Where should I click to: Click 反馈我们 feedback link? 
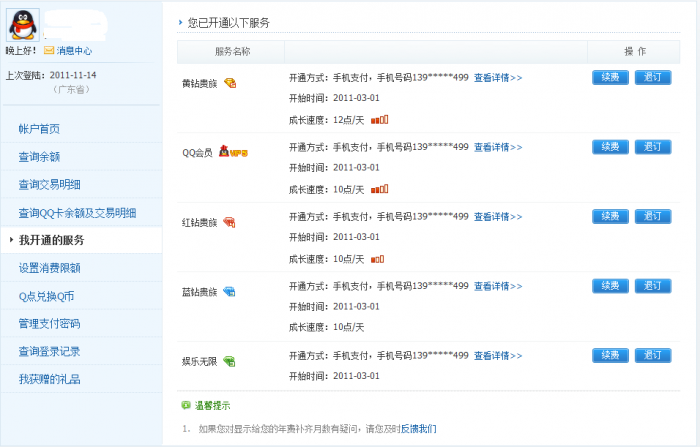[x=418, y=429]
